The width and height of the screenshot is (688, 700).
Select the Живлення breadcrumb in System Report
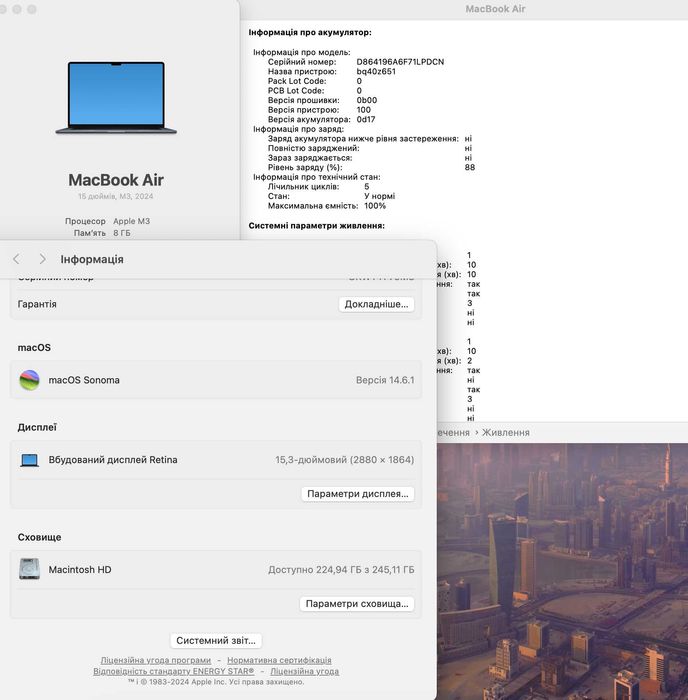(x=505, y=433)
